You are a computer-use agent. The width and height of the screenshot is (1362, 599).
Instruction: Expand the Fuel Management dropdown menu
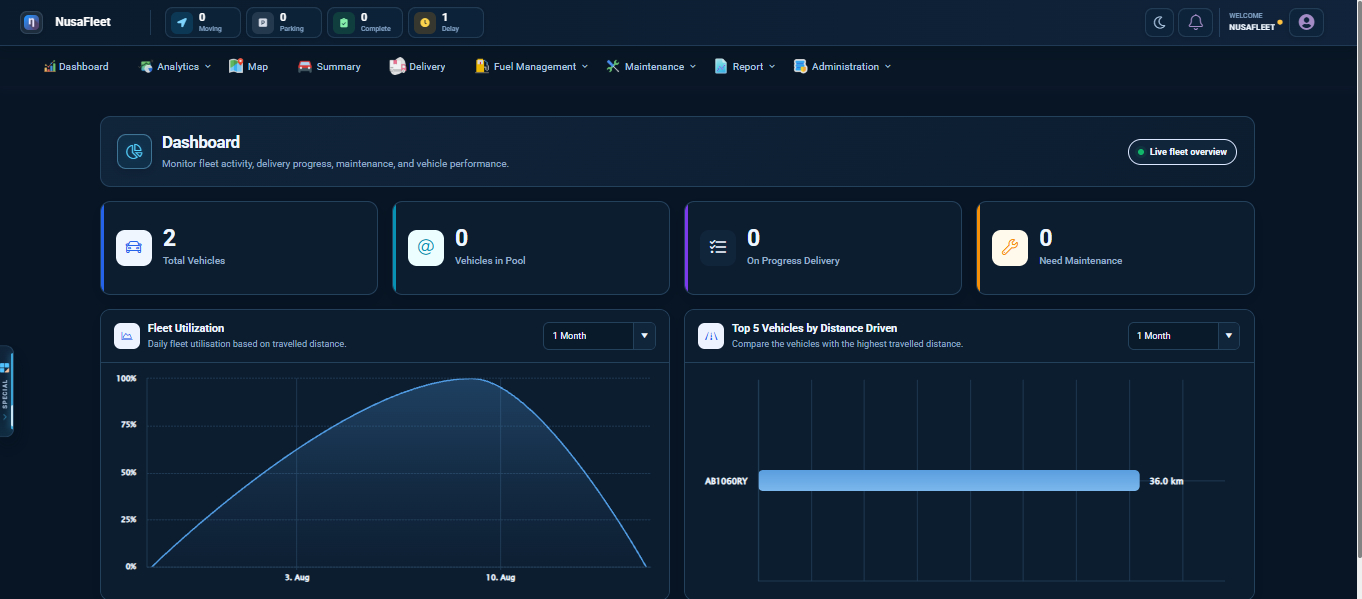click(532, 66)
